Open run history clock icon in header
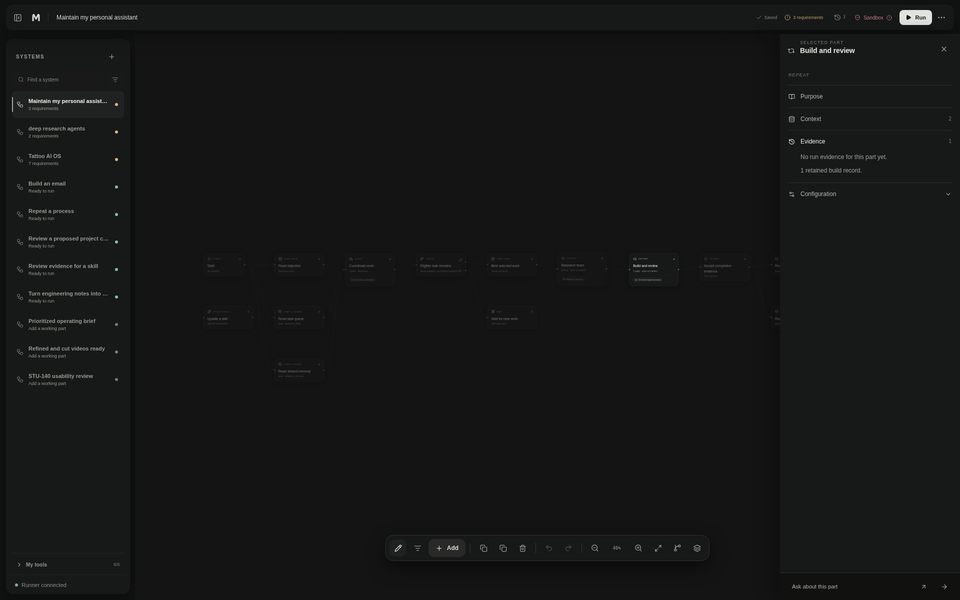The height and width of the screenshot is (600, 960). tap(840, 18)
